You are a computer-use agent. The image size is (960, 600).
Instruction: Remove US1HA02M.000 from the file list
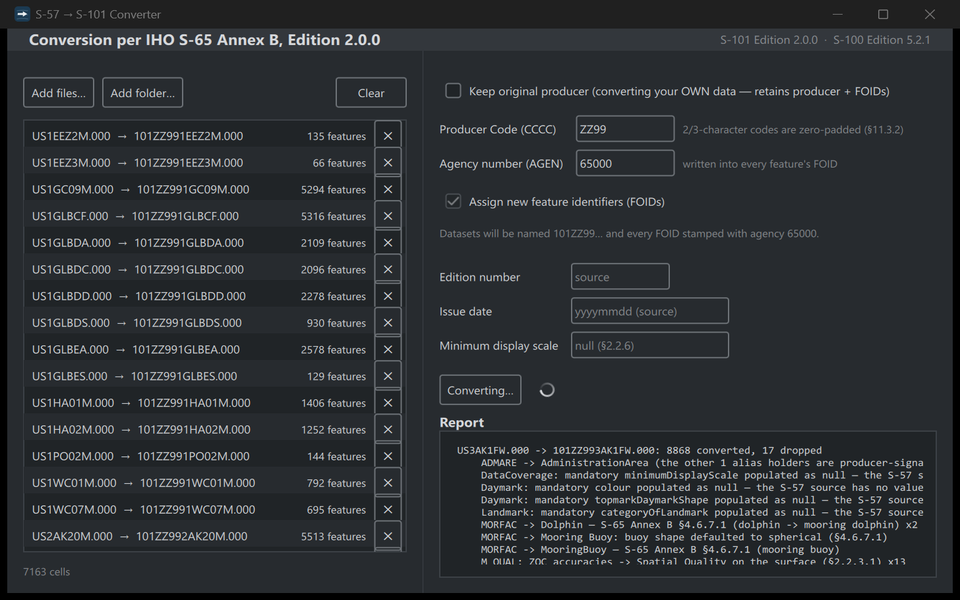388,429
